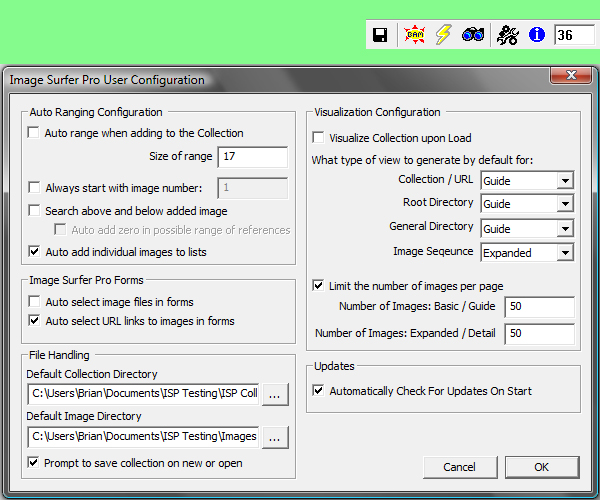Click the Cancel button
The width and height of the screenshot is (600, 500).
click(460, 467)
